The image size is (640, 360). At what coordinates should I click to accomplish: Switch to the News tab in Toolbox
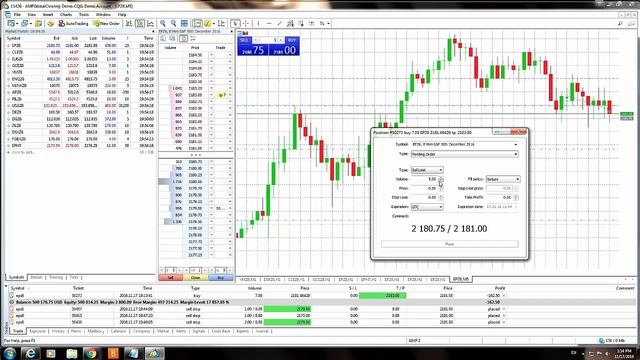[x=76, y=331]
